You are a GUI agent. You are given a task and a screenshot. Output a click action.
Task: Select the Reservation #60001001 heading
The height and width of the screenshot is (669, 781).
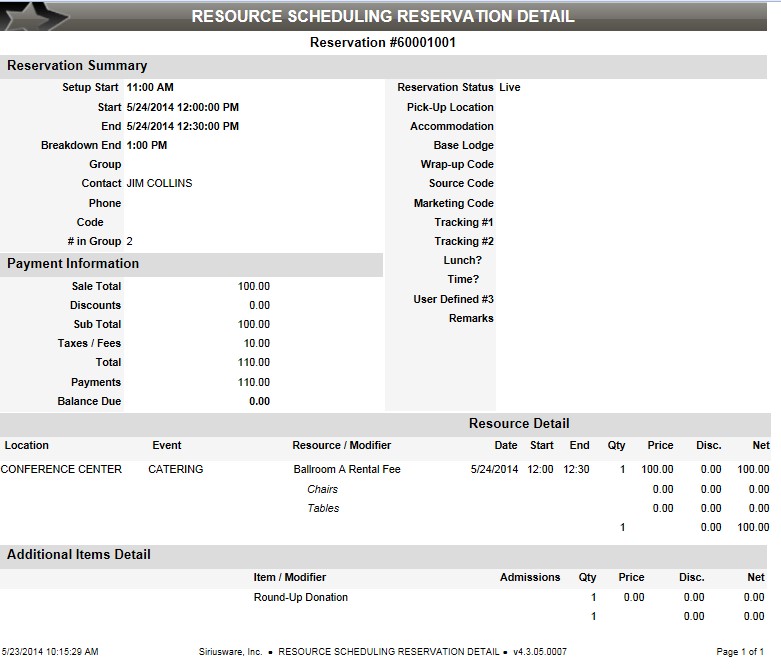384,43
